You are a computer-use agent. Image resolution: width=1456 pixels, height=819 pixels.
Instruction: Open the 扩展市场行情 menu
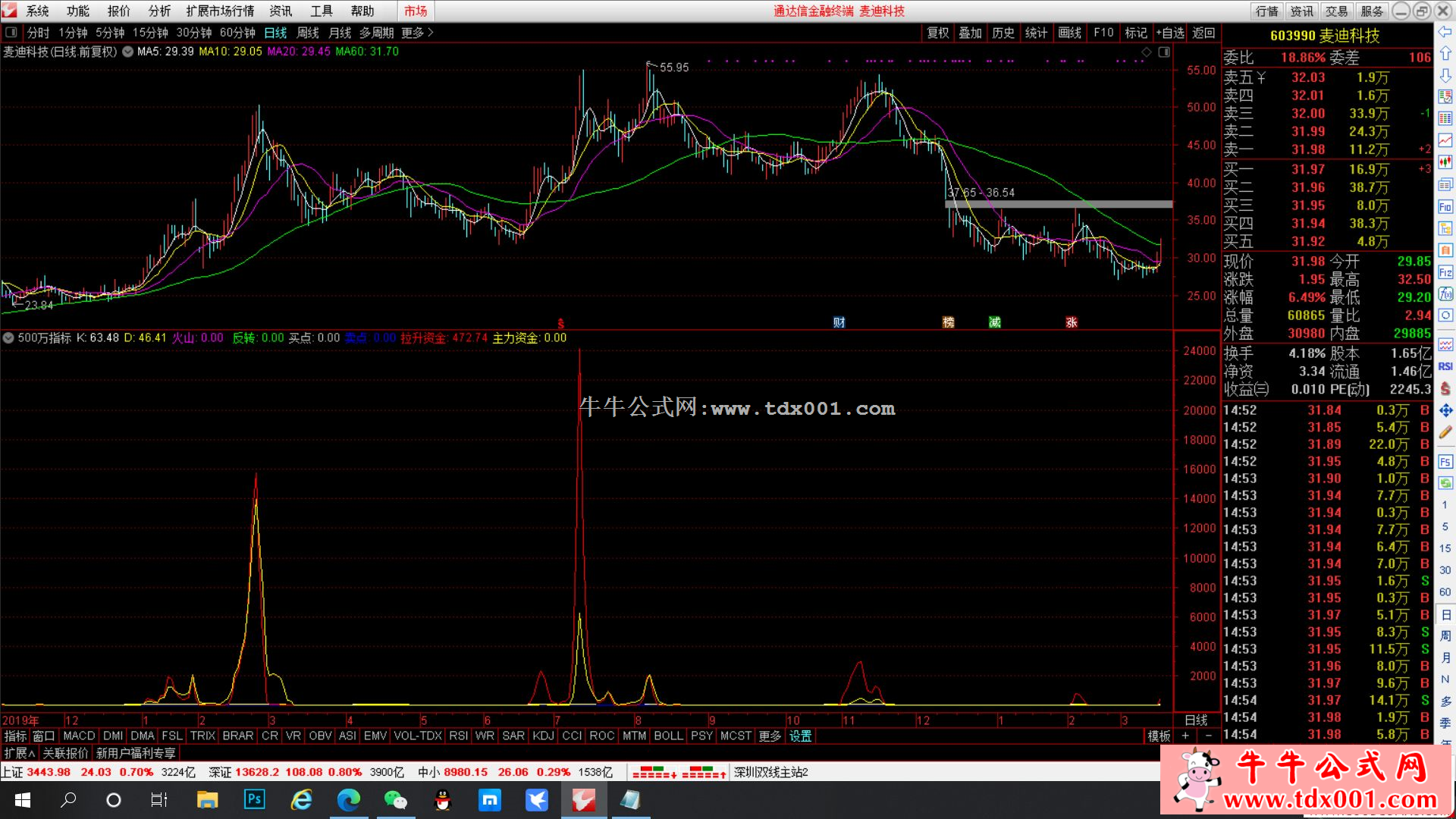point(220,11)
